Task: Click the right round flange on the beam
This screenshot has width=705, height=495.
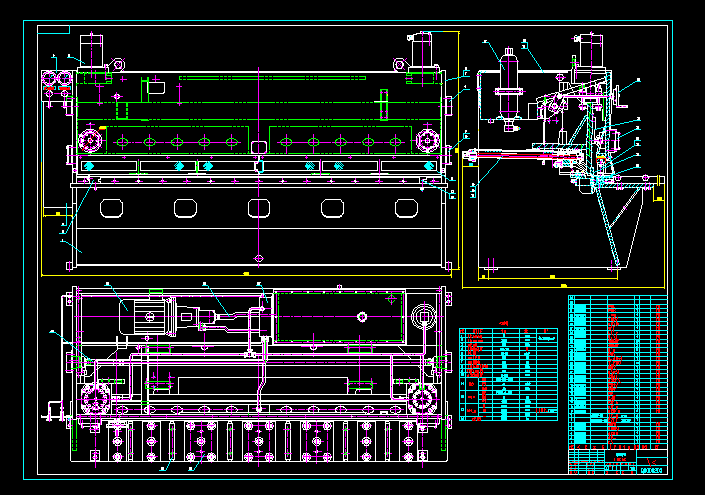Action: [429, 137]
